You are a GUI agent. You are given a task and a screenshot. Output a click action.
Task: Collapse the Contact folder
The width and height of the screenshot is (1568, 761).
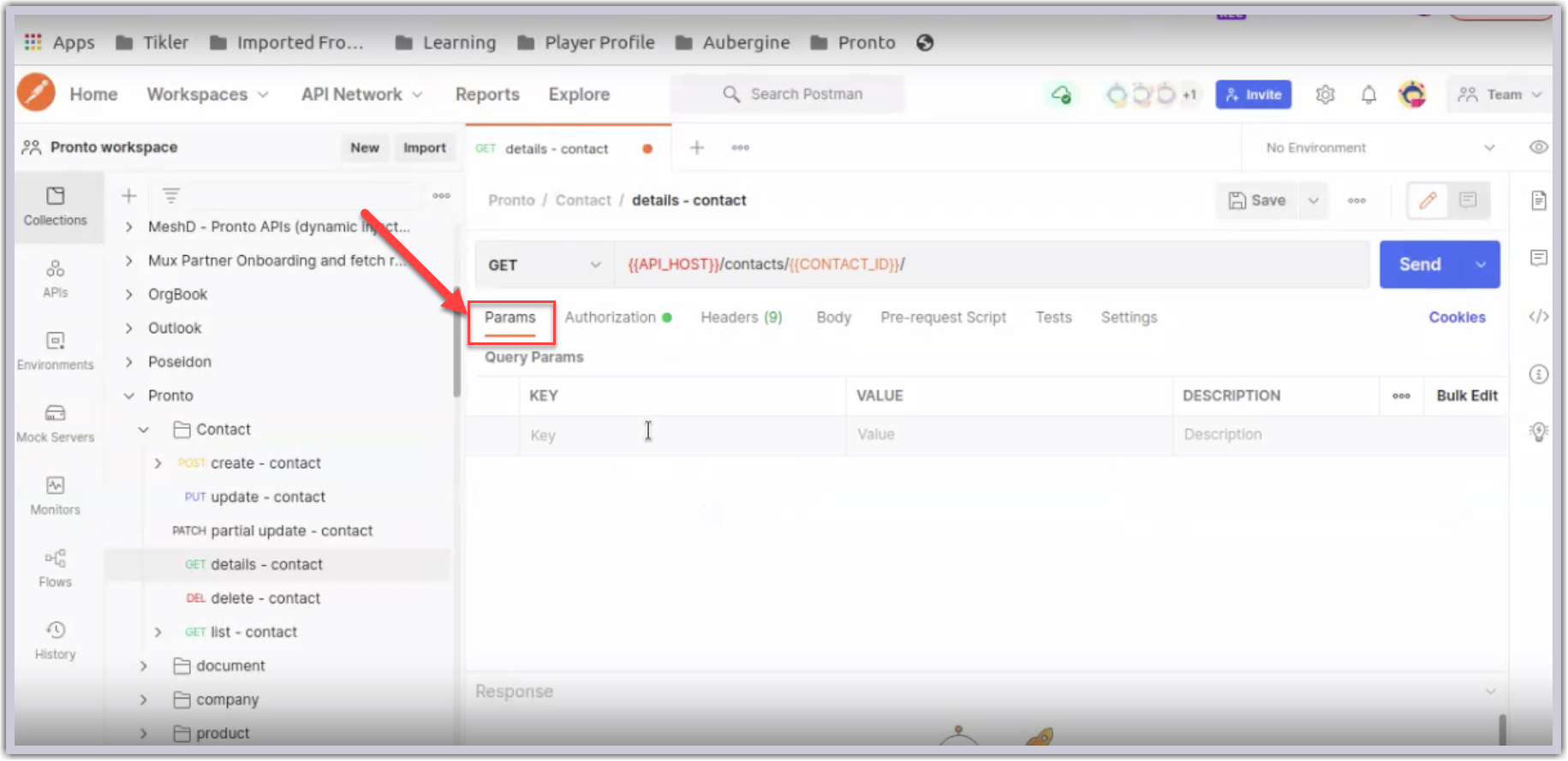pos(144,429)
